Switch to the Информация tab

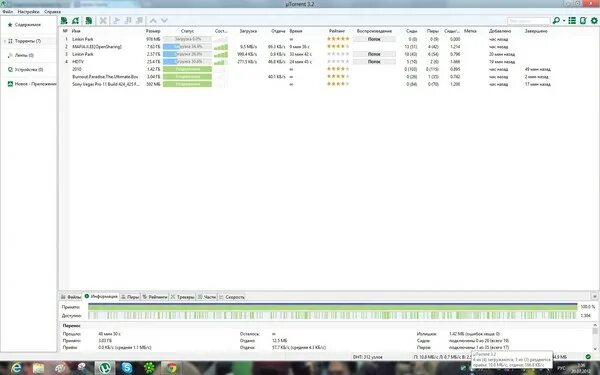(101, 297)
